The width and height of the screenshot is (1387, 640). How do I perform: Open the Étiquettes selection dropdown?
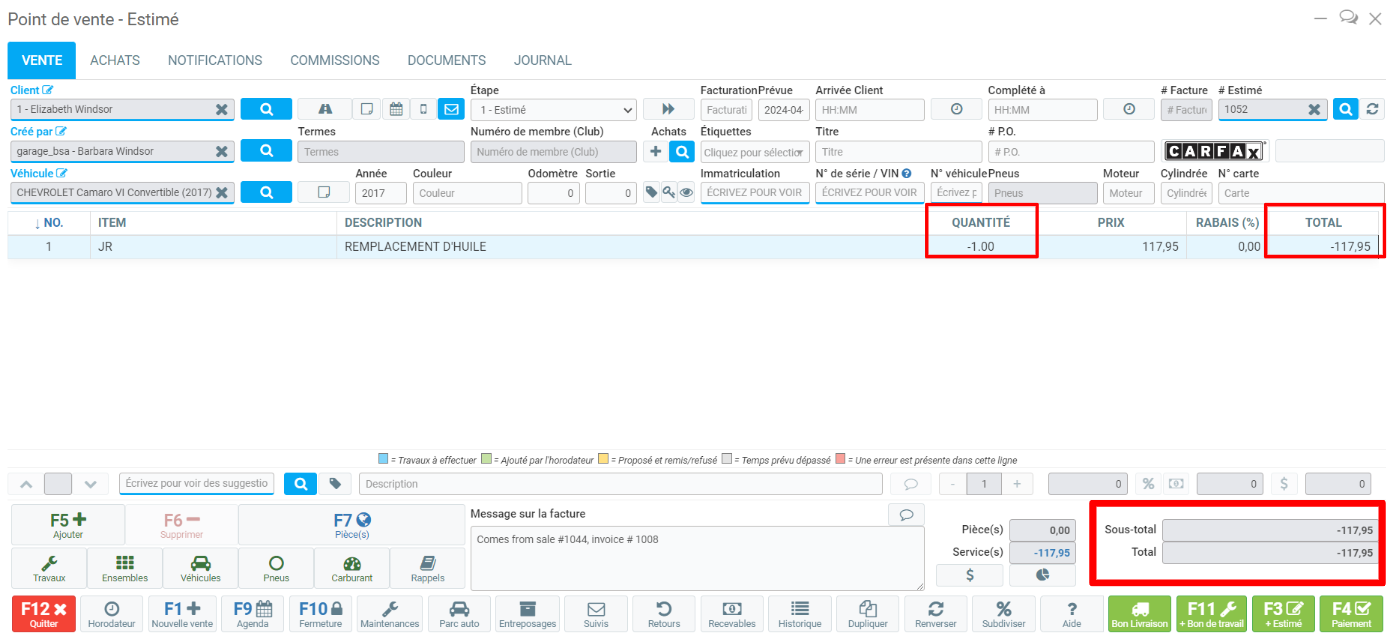[x=755, y=152]
